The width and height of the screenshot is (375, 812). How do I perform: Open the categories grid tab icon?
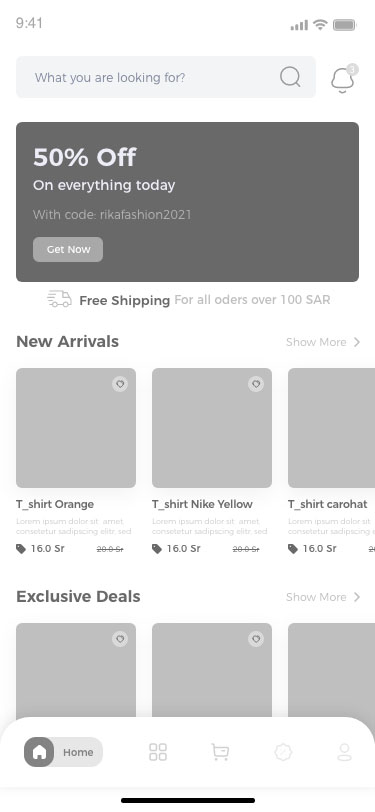point(158,752)
